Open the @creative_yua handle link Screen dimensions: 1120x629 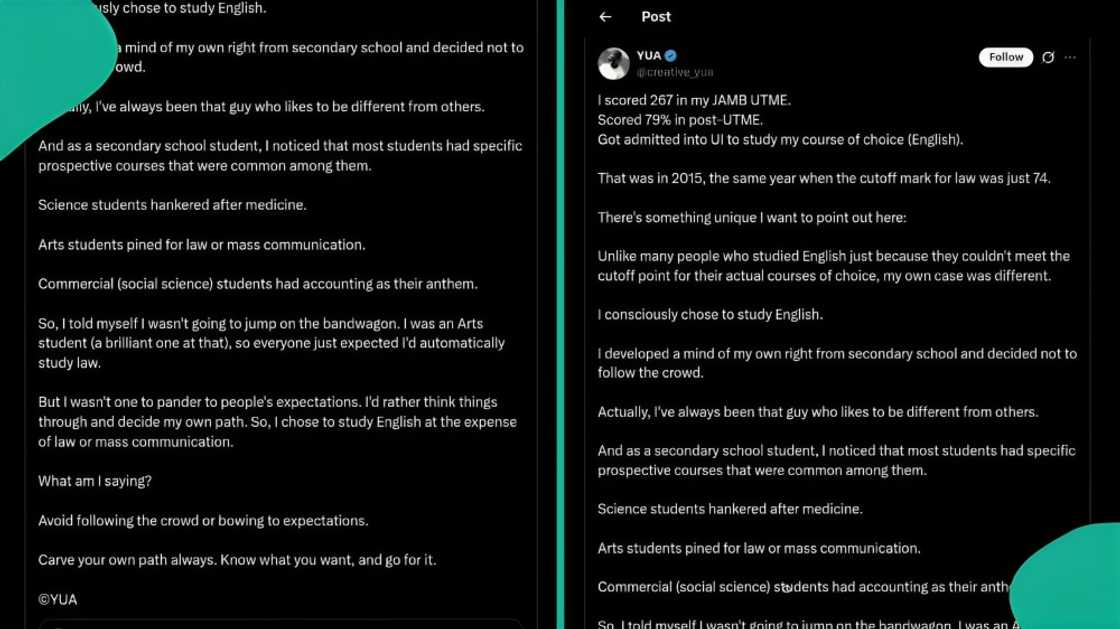click(x=675, y=72)
